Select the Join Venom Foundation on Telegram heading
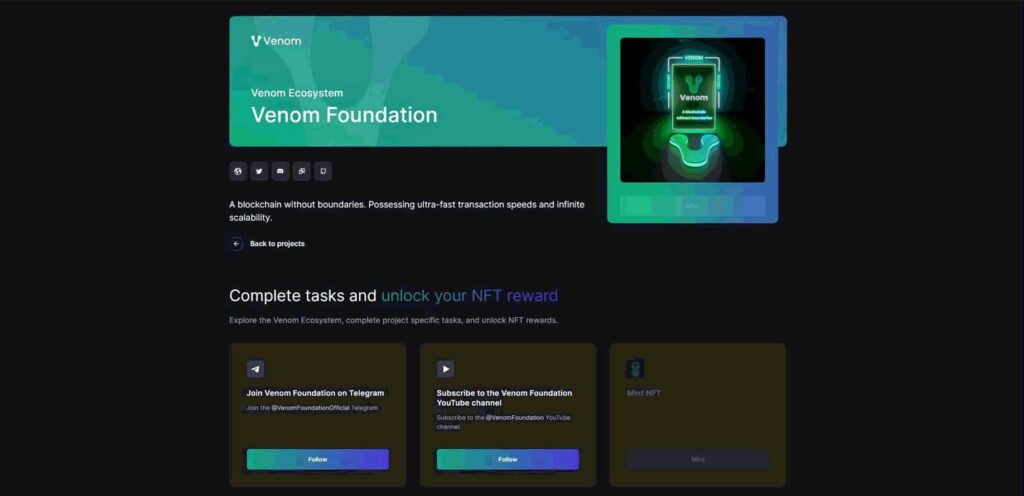This screenshot has height=496, width=1024. coord(315,393)
